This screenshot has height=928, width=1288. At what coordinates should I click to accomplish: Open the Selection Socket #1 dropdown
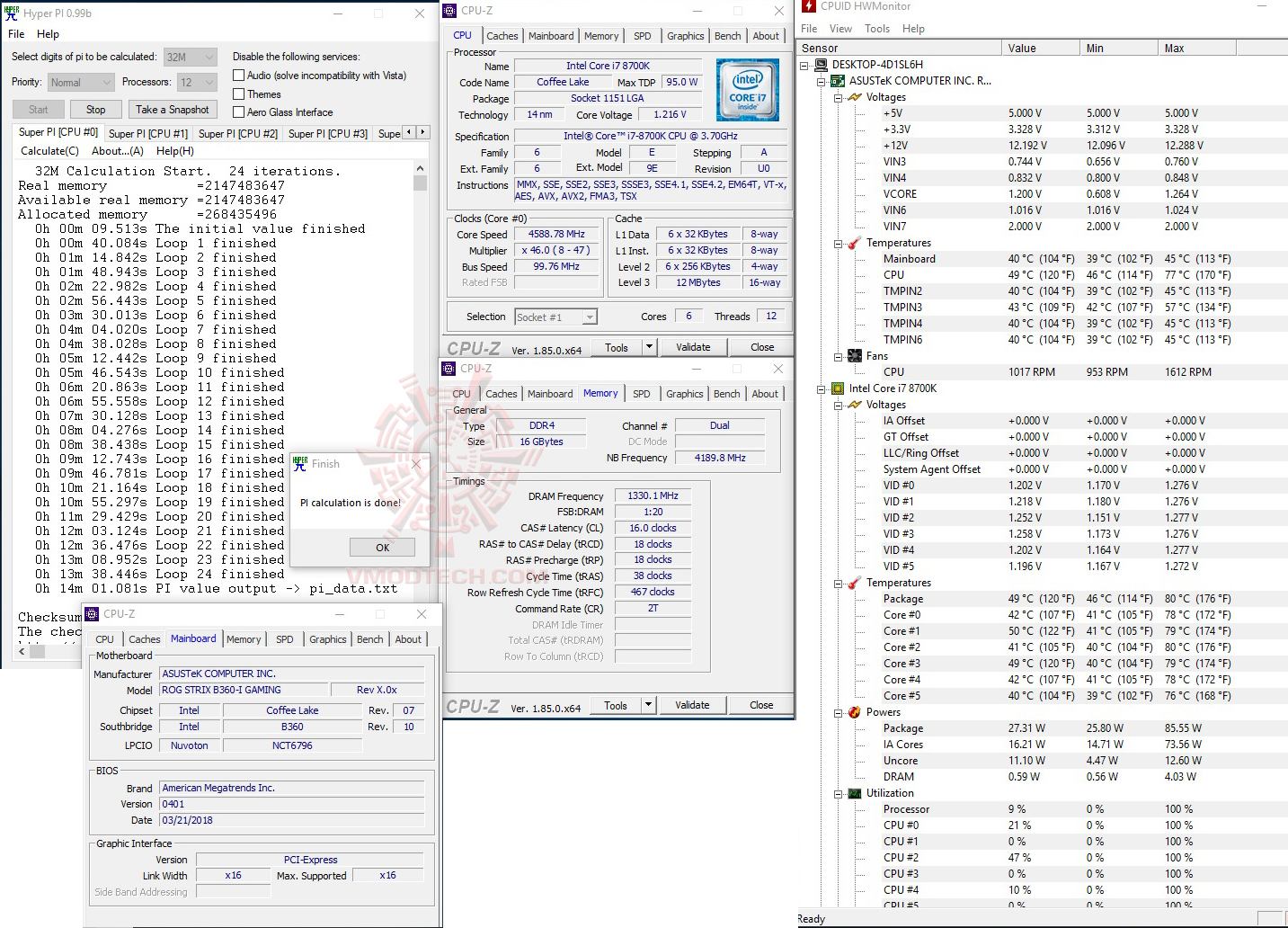pos(556,317)
